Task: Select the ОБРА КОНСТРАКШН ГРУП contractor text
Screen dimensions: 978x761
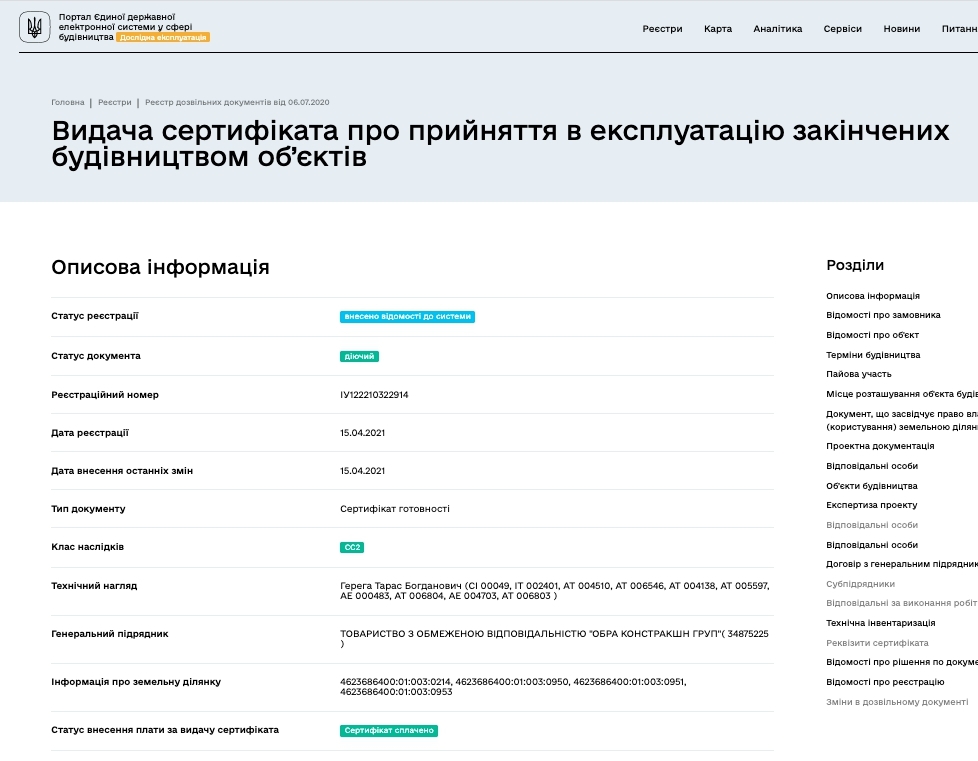Action: (554, 639)
